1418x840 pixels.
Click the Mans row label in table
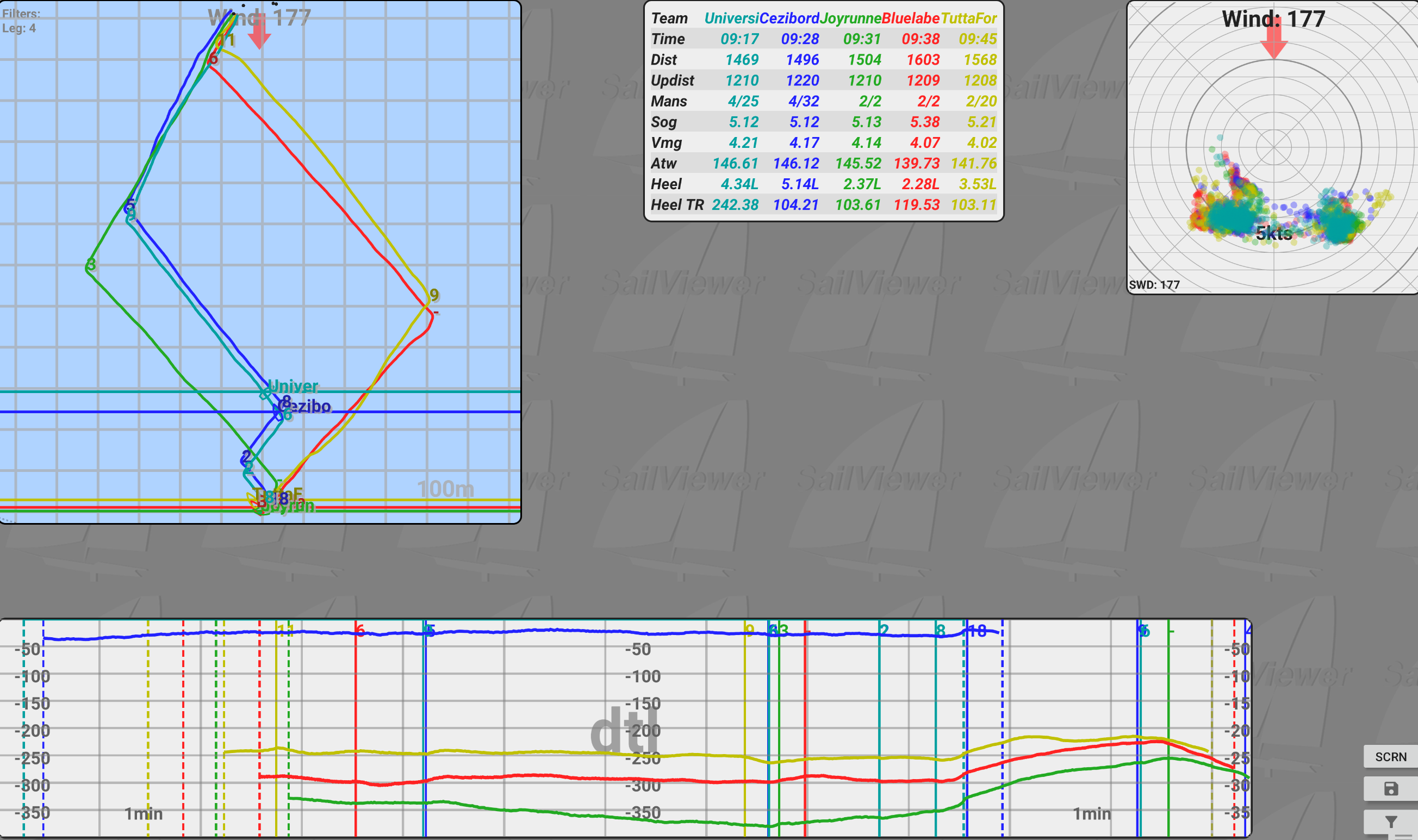[669, 101]
